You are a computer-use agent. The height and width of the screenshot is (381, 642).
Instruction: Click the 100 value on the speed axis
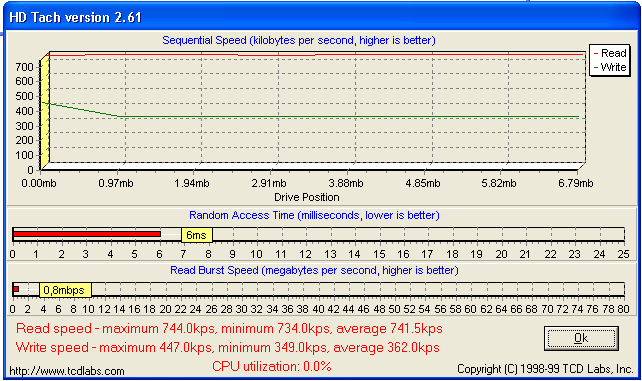[x=24, y=155]
